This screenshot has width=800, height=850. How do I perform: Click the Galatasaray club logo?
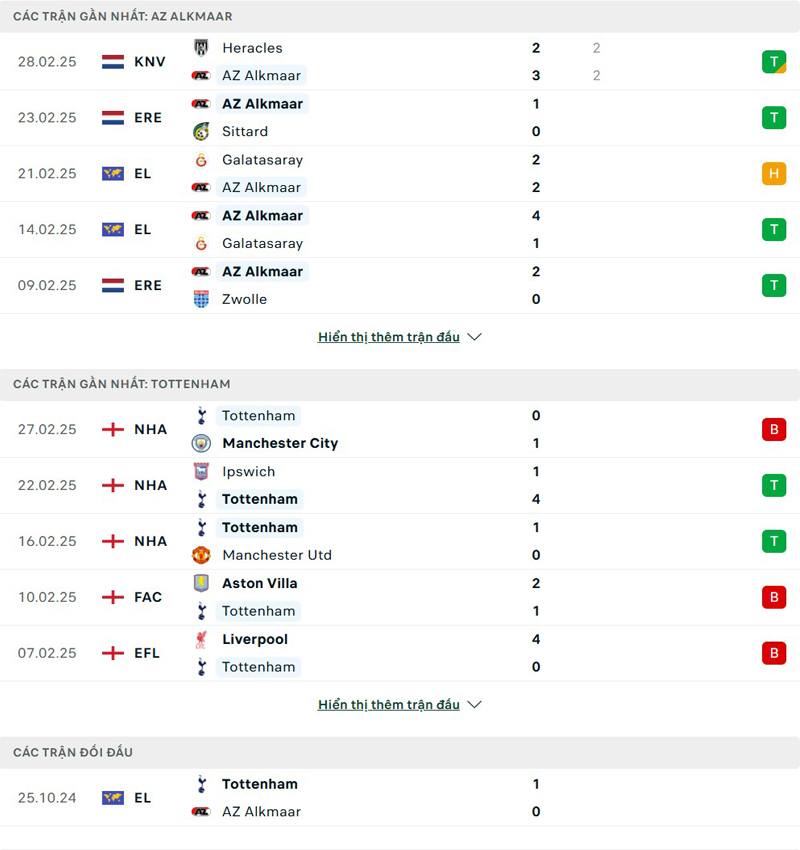200,159
